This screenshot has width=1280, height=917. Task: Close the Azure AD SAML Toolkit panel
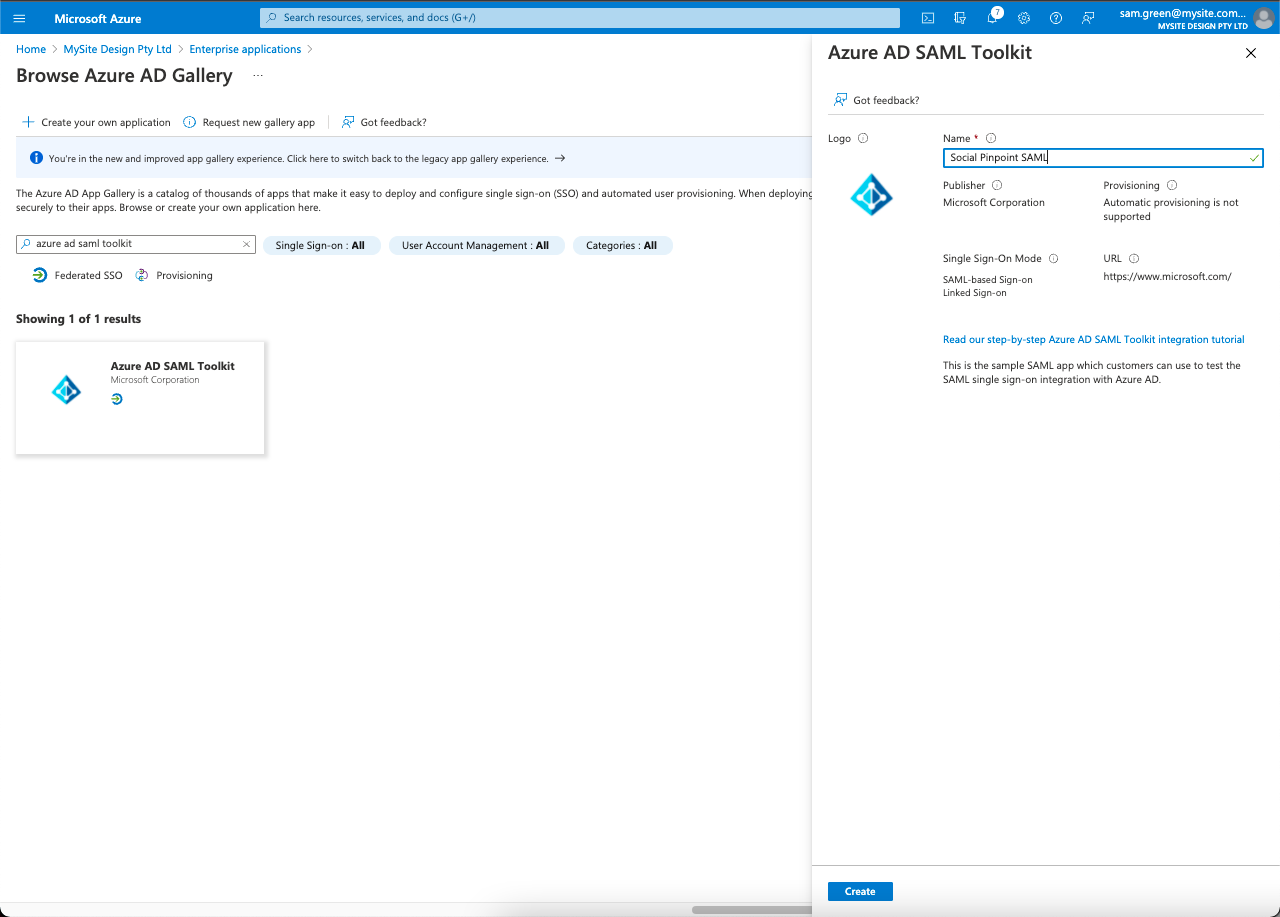1250,53
